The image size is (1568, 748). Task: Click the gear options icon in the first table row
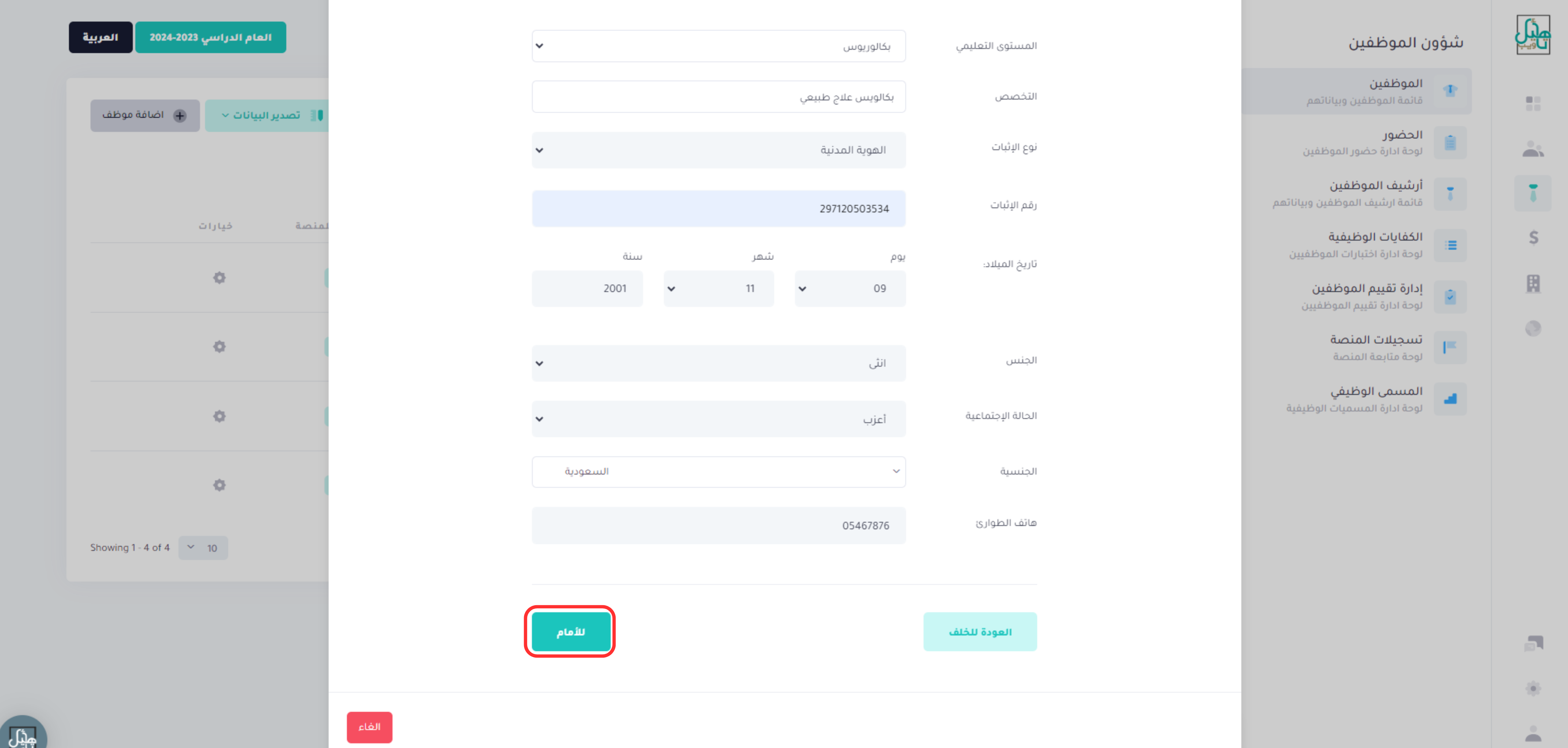pos(219,278)
